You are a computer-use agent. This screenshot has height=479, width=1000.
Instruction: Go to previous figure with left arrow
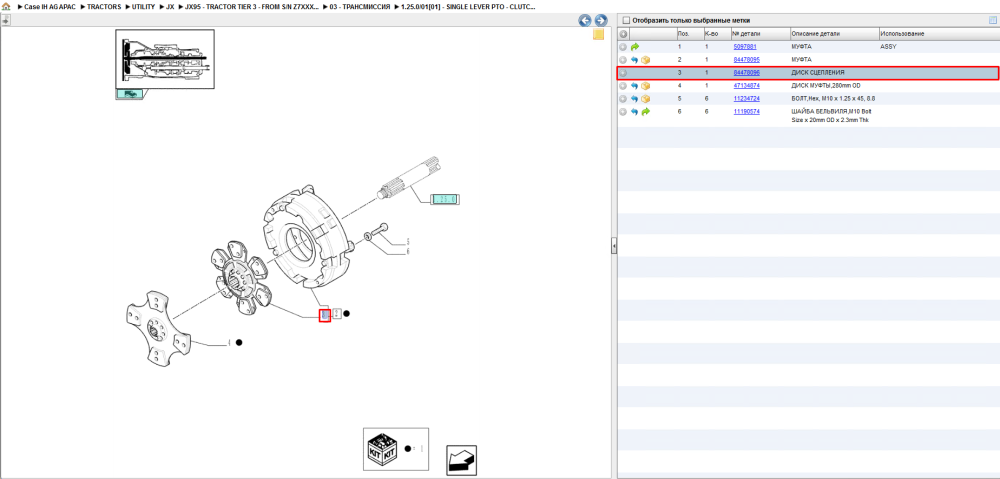click(x=585, y=20)
